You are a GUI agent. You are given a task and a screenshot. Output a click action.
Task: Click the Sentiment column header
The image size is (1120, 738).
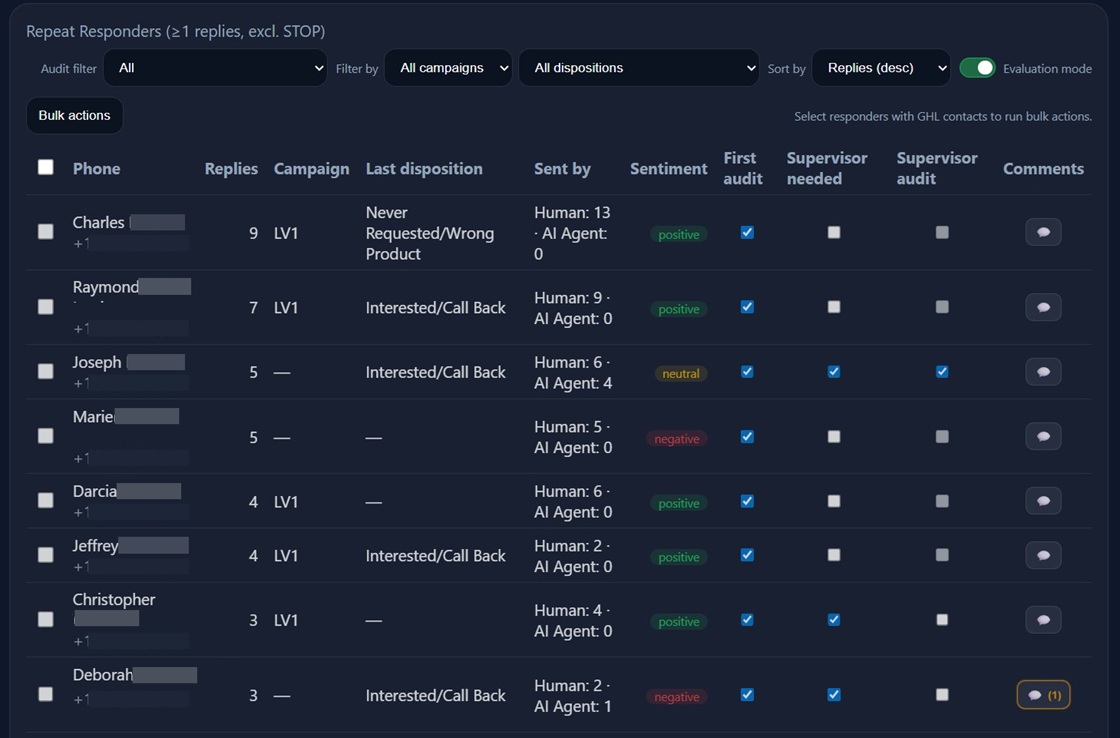668,168
